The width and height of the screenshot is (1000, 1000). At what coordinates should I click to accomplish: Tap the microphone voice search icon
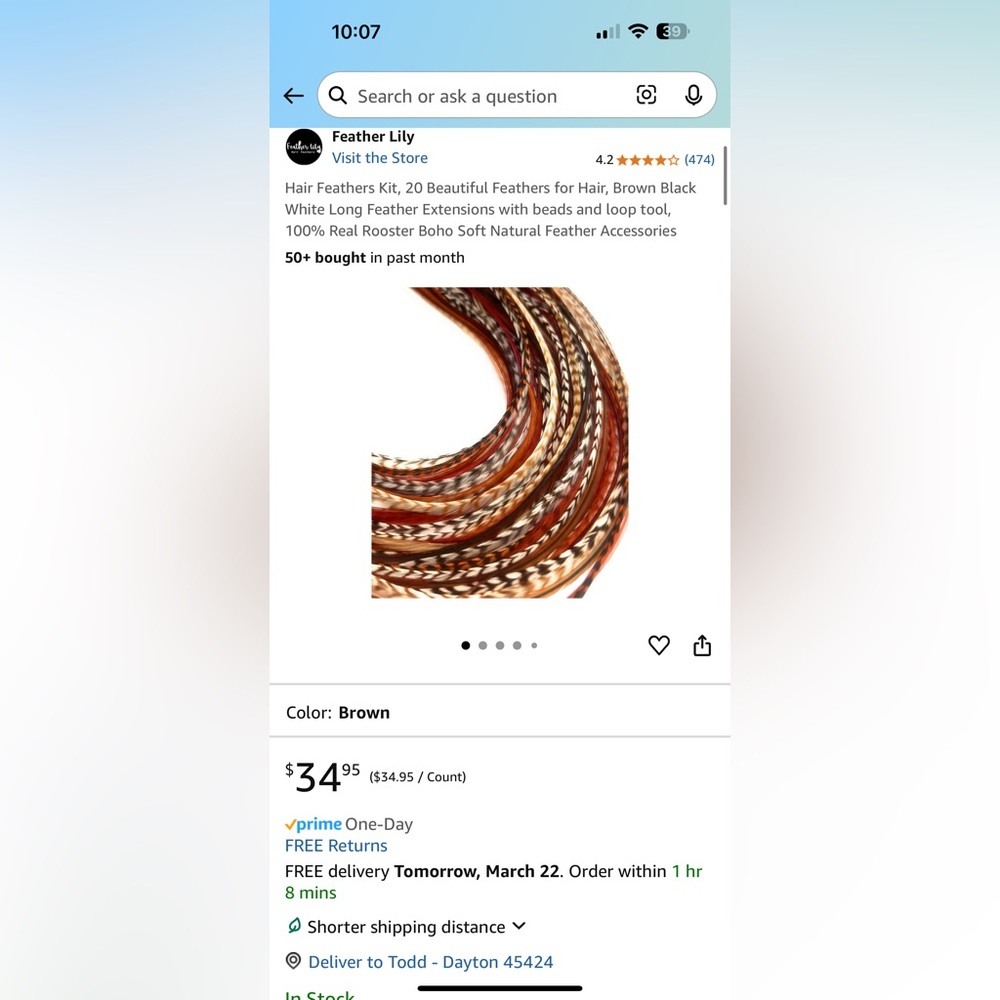(693, 95)
